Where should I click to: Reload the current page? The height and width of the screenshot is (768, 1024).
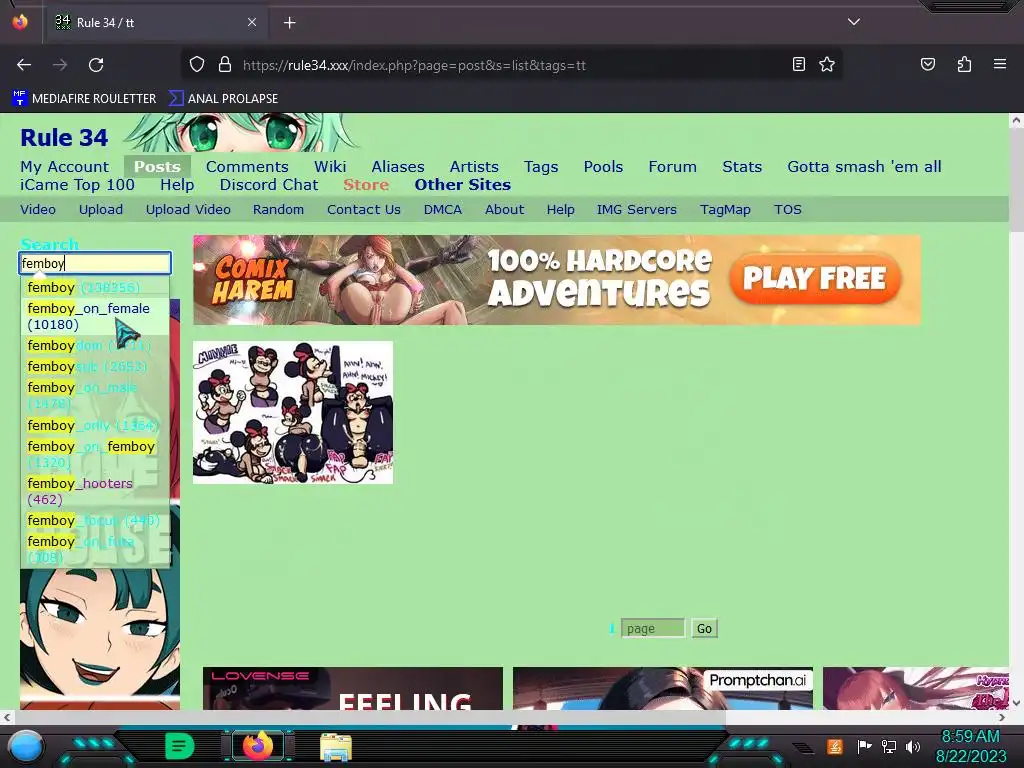point(96,65)
